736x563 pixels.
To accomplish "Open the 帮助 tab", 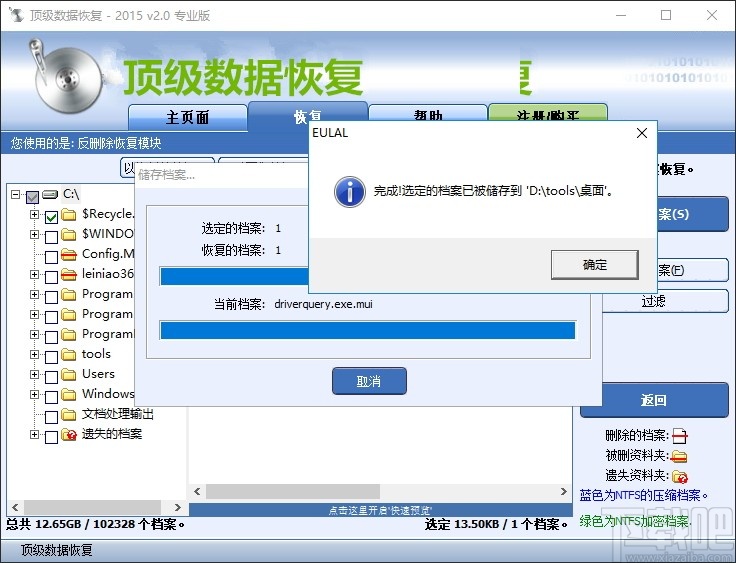I will point(428,113).
